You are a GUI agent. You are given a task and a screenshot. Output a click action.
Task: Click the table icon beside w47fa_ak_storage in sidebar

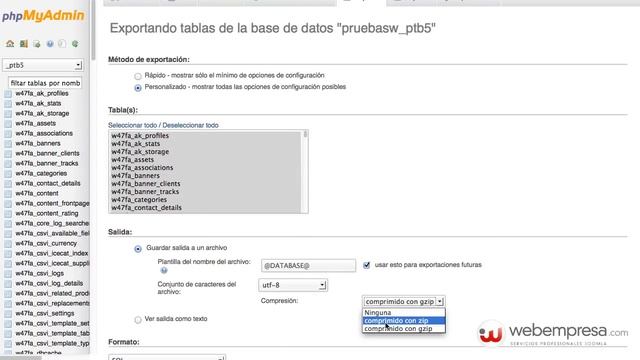click(x=8, y=113)
